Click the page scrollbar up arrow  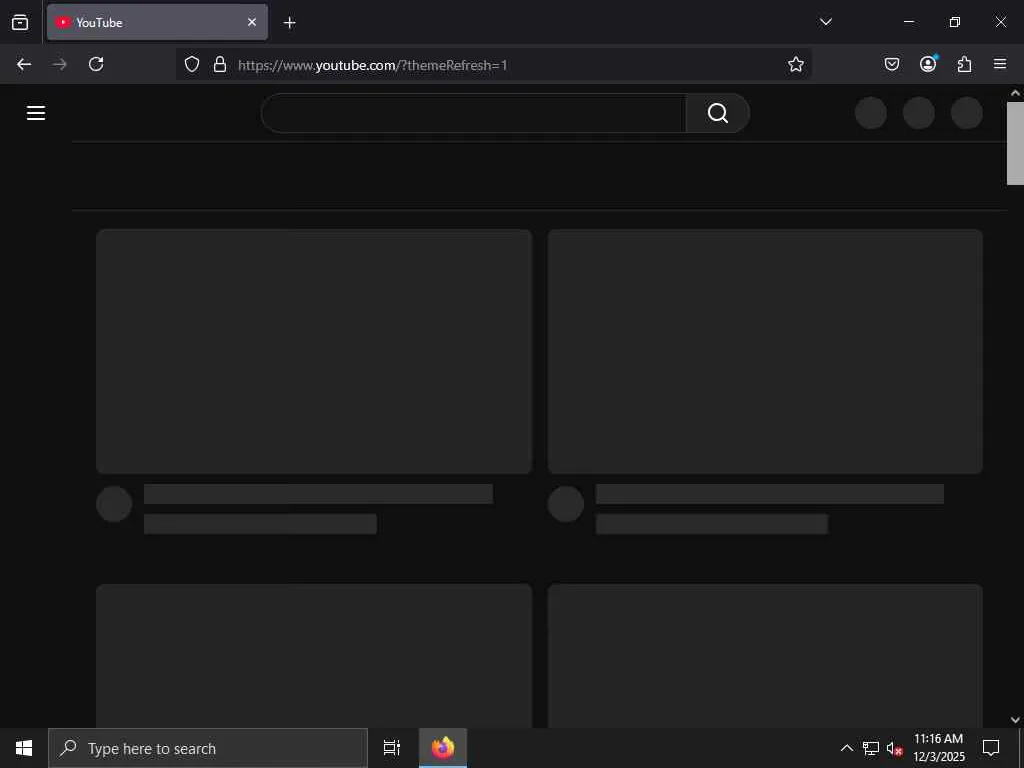pyautogui.click(x=1015, y=93)
